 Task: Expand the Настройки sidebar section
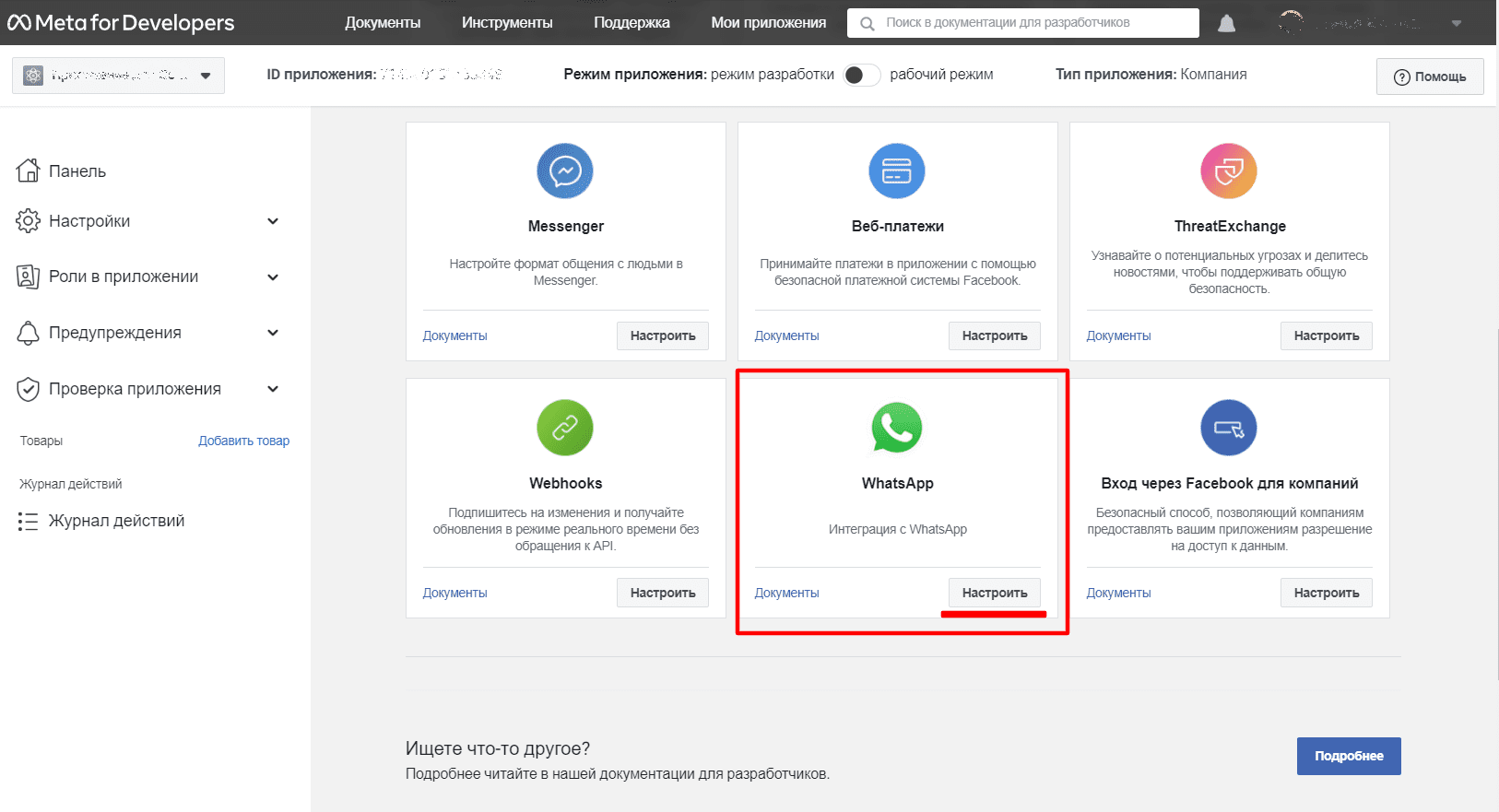(273, 221)
